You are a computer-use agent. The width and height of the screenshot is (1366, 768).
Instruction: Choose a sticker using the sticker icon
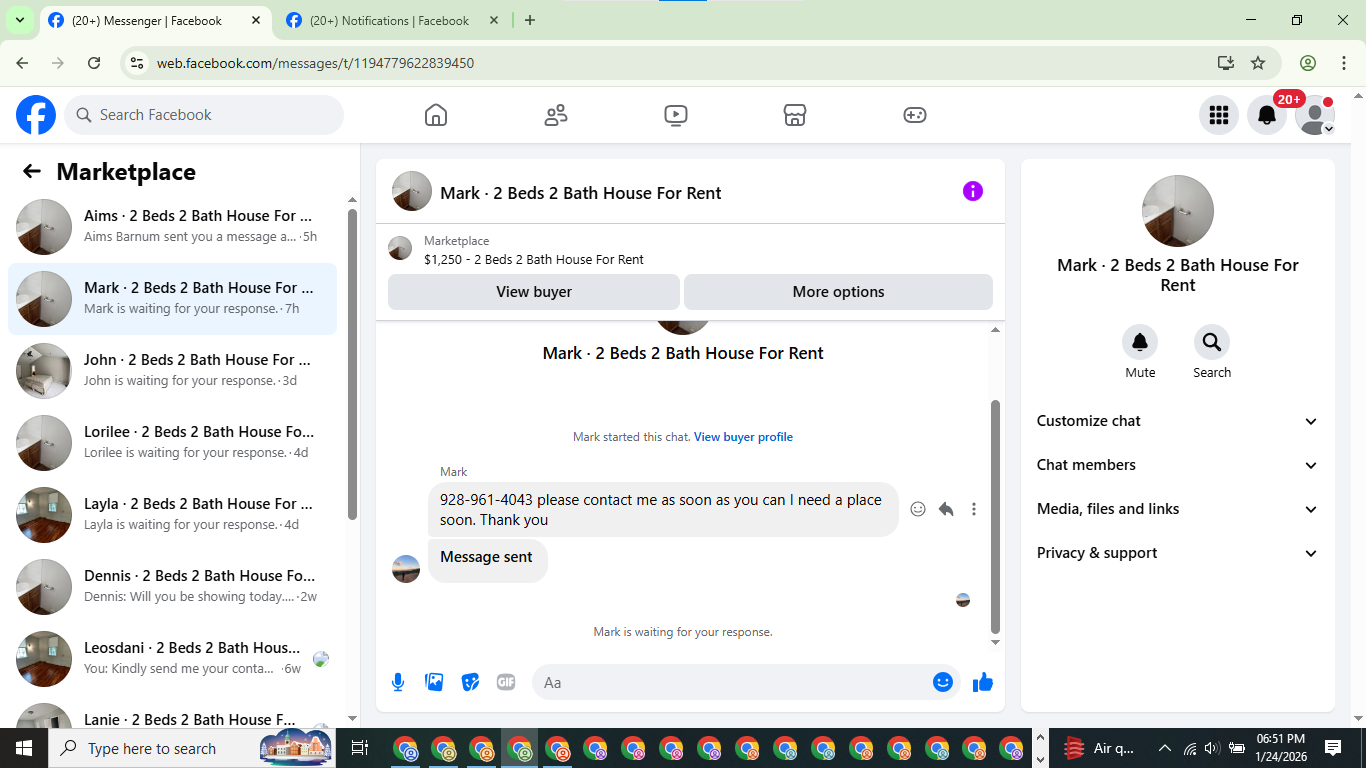tap(470, 682)
